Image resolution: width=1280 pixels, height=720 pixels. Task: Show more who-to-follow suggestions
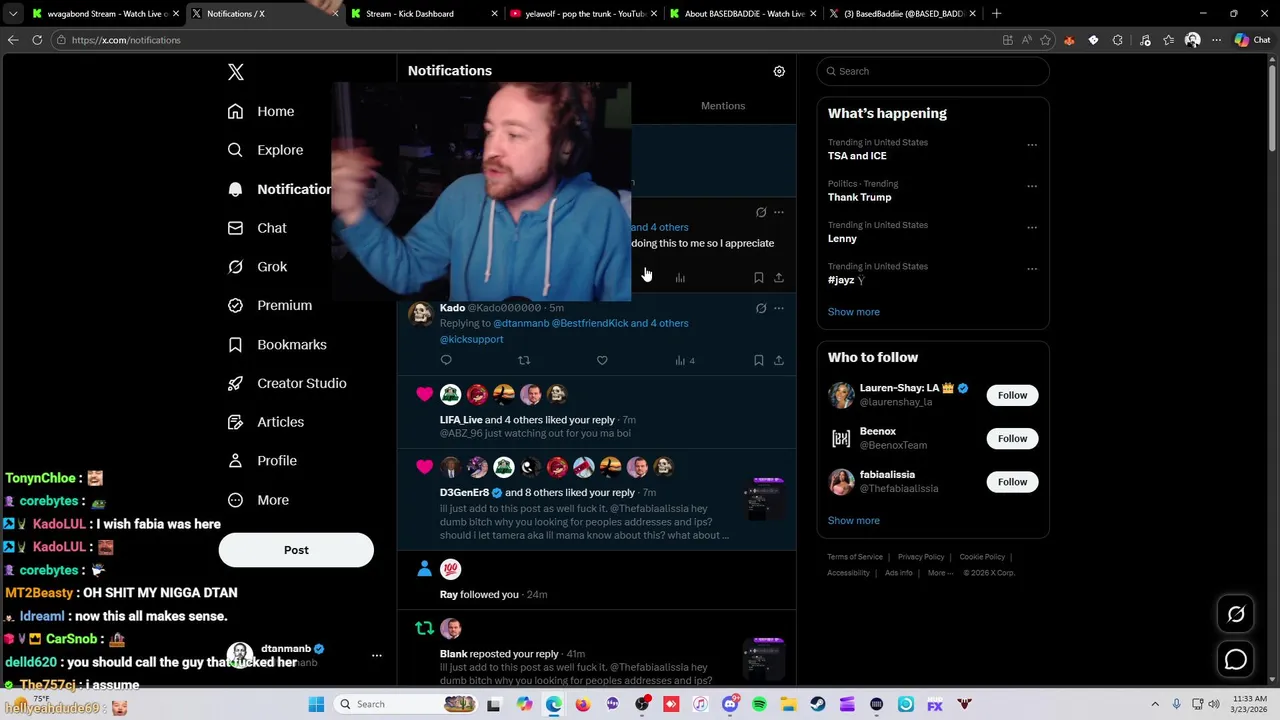[854, 521]
